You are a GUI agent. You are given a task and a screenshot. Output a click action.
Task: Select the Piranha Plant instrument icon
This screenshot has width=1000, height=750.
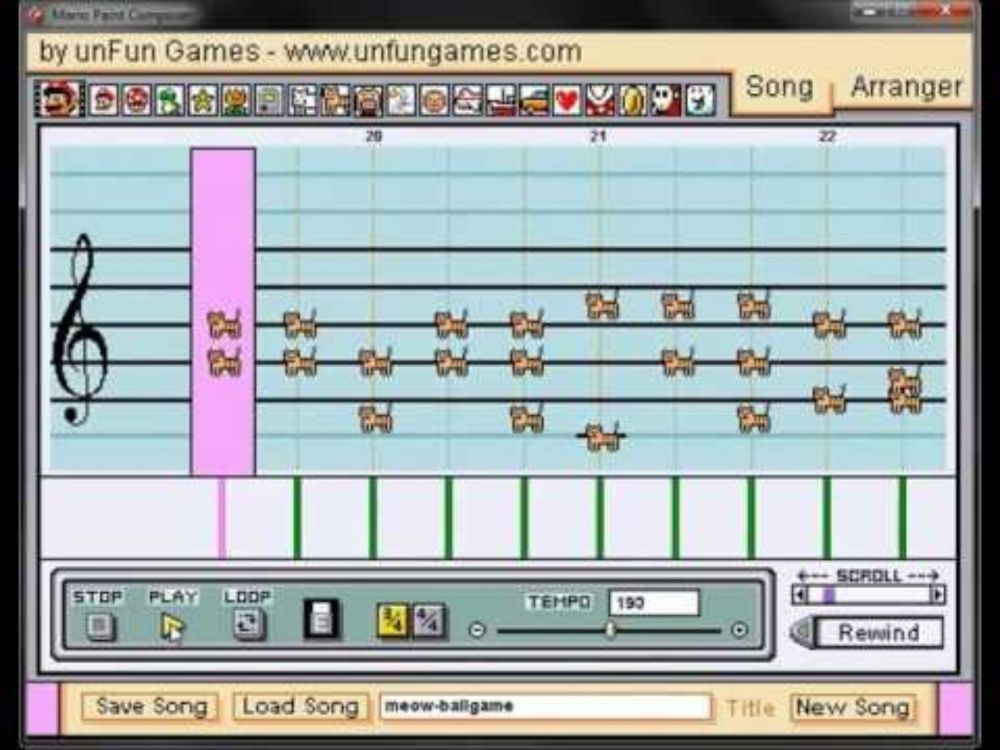pyautogui.click(x=600, y=101)
